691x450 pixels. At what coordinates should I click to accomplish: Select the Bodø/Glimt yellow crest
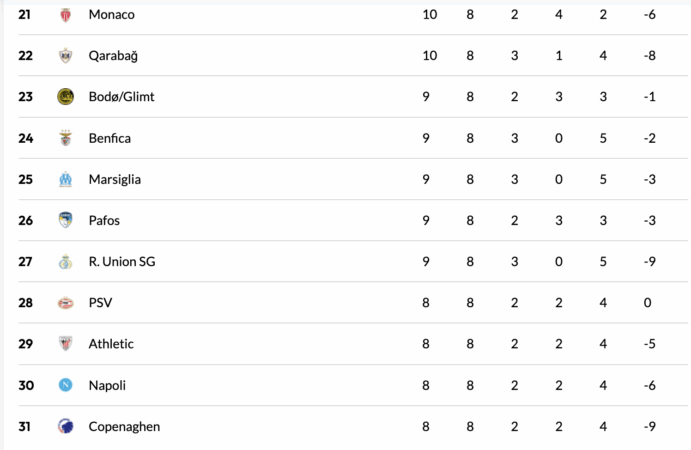click(x=66, y=97)
